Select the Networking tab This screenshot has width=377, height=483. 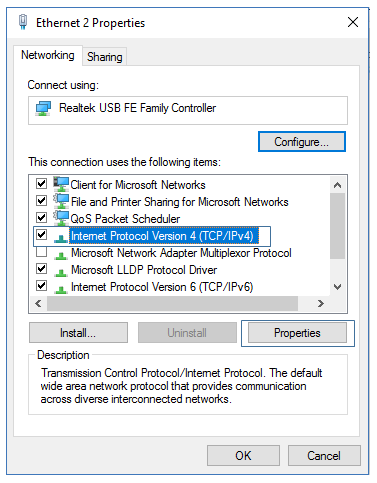(x=48, y=55)
